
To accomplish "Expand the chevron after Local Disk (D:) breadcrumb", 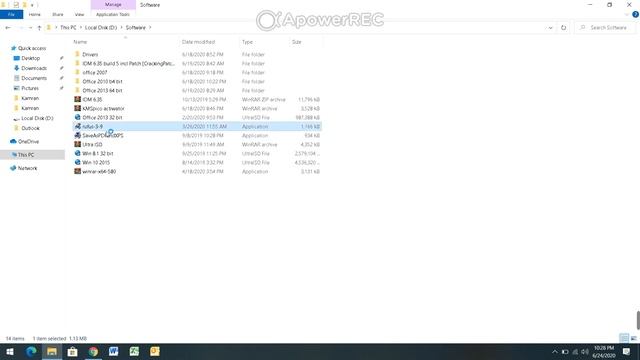I will click(x=121, y=27).
